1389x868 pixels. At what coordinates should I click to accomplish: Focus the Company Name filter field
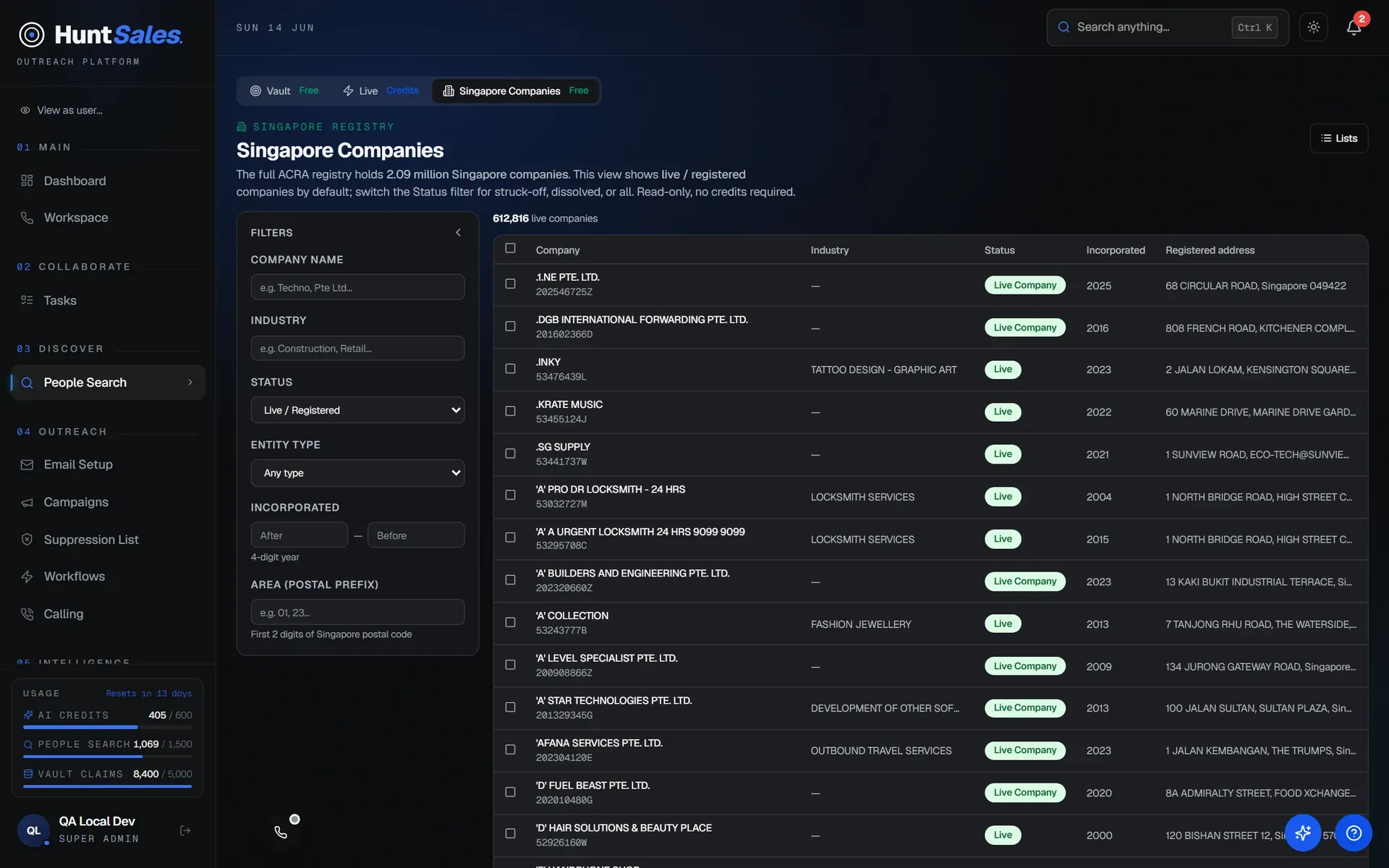click(357, 287)
